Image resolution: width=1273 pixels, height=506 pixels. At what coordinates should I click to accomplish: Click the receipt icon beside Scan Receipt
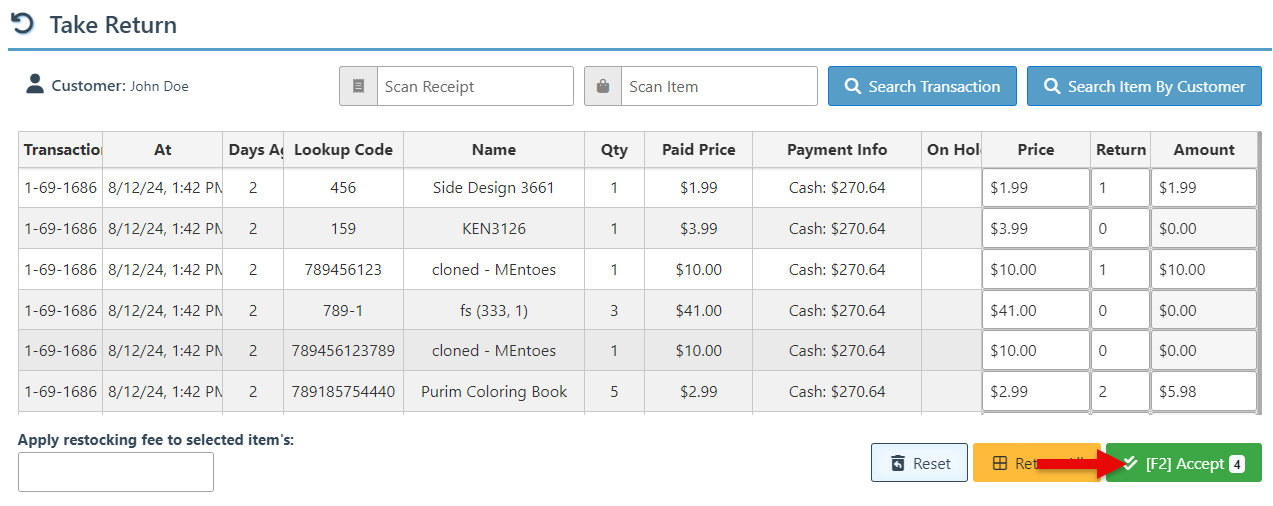(x=358, y=86)
